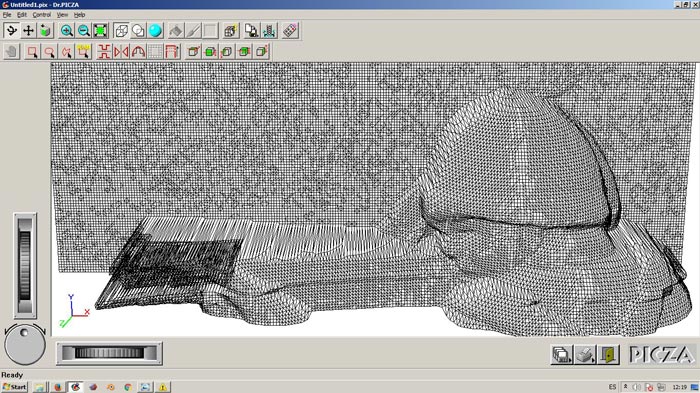Open the controller panel icon
The image size is (700, 393).
click(290, 31)
